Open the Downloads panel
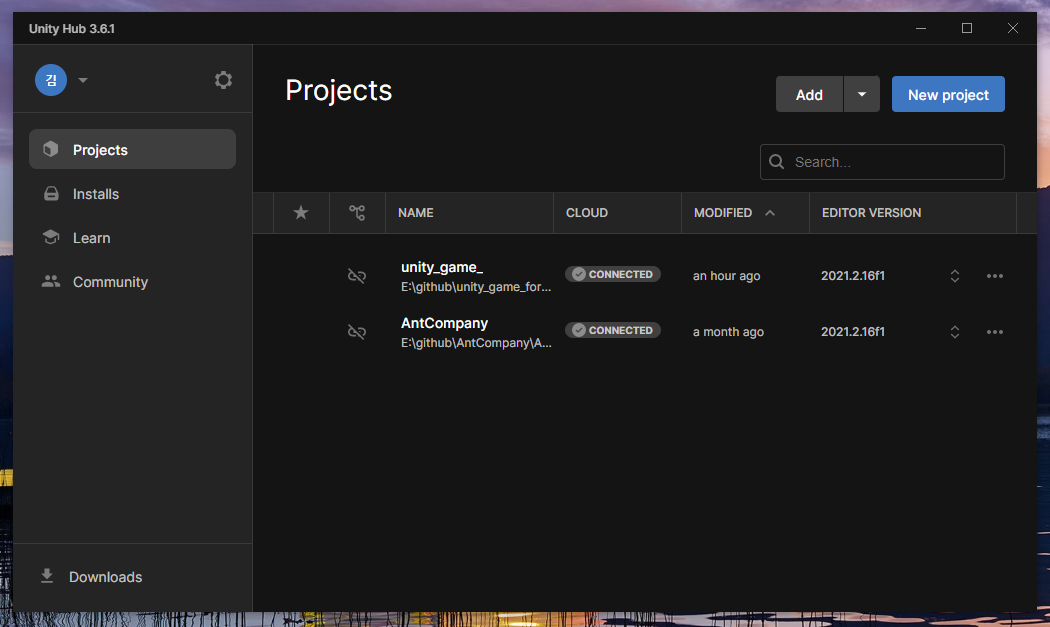The width and height of the screenshot is (1050, 627). (x=92, y=577)
